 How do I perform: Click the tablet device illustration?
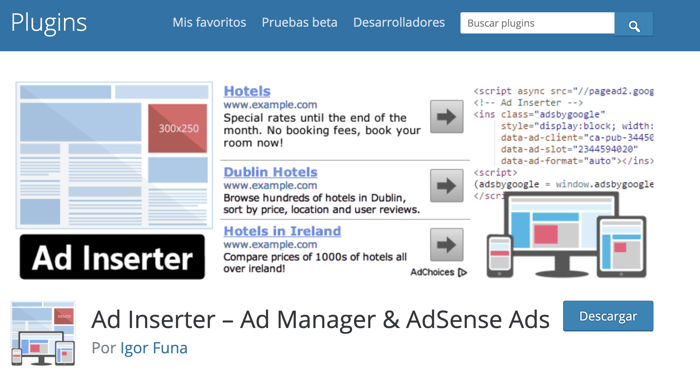[621, 247]
